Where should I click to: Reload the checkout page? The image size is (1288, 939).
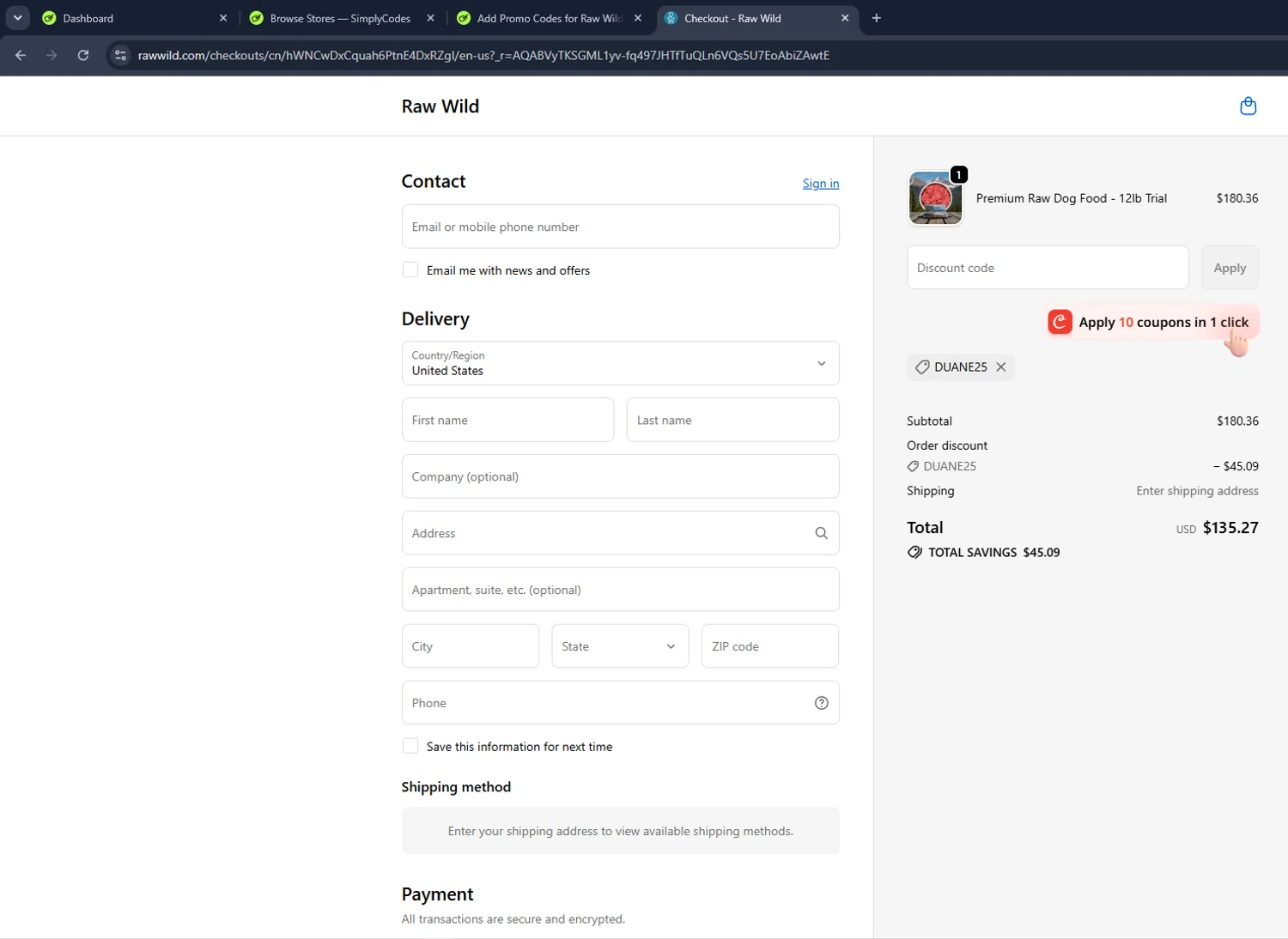(83, 55)
